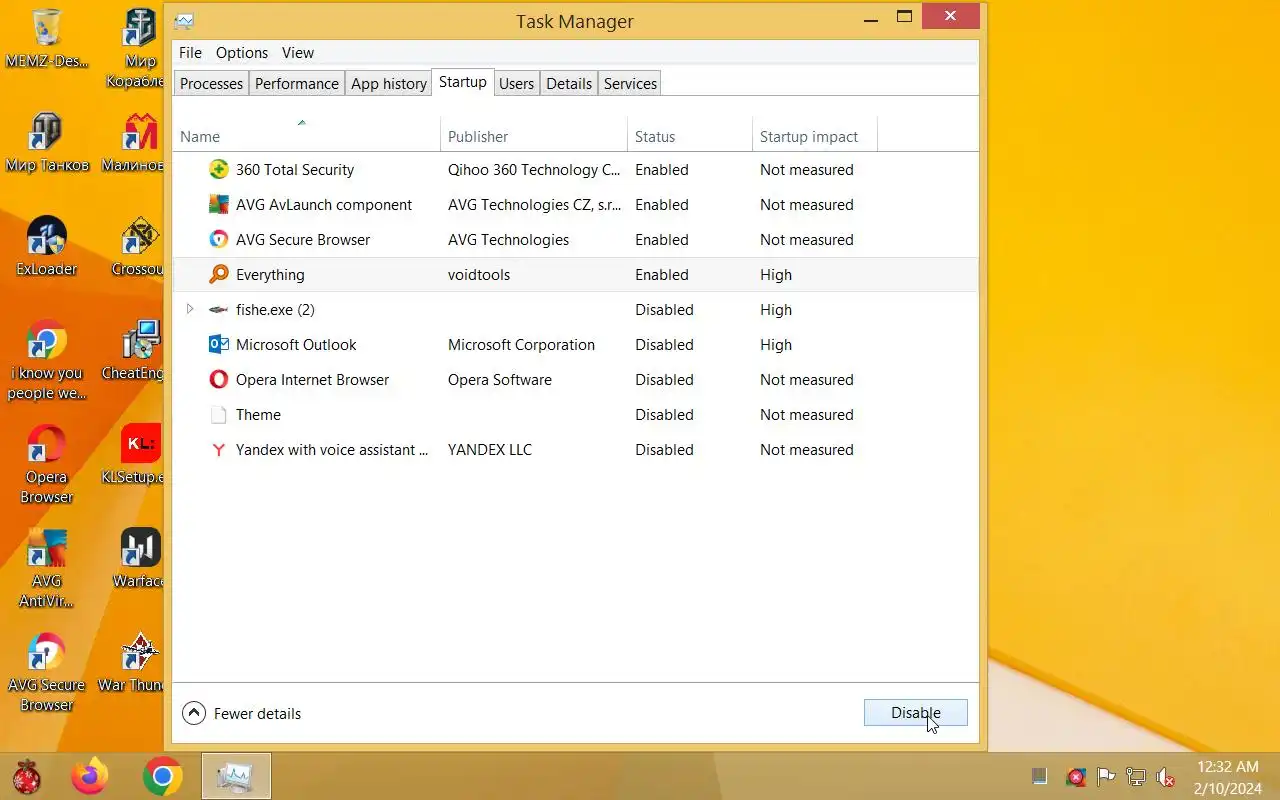The width and height of the screenshot is (1280, 800).
Task: Open the View menu
Action: (298, 53)
